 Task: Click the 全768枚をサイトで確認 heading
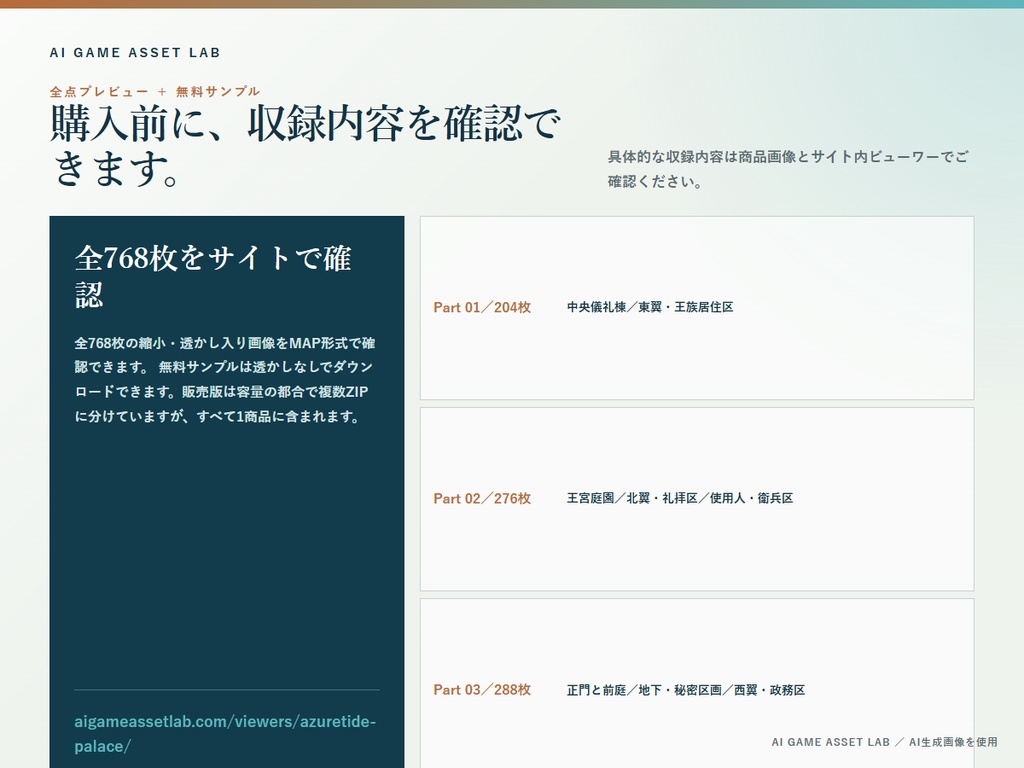213,276
